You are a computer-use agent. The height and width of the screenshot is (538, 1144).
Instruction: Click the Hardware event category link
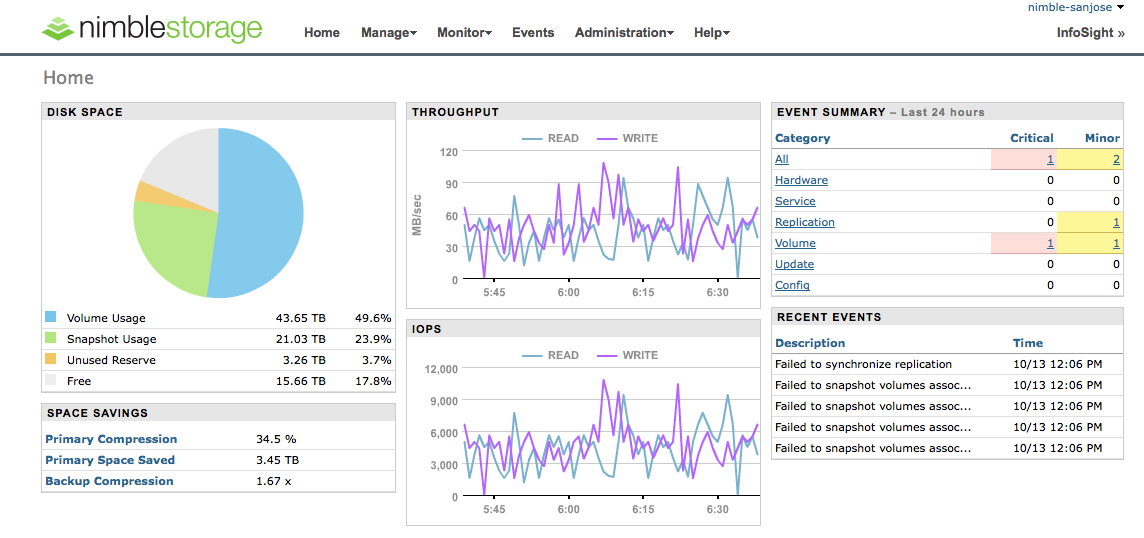pyautogui.click(x=801, y=180)
